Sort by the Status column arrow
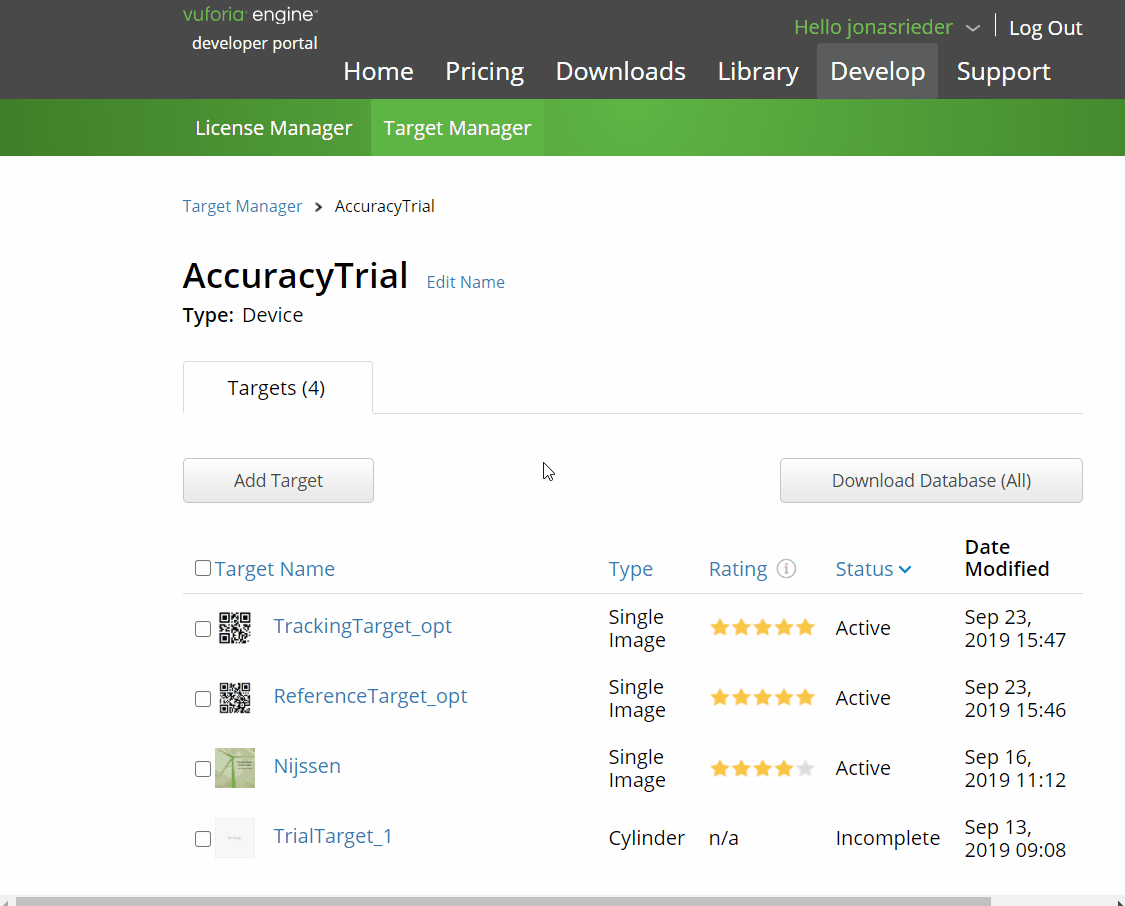 click(x=905, y=570)
